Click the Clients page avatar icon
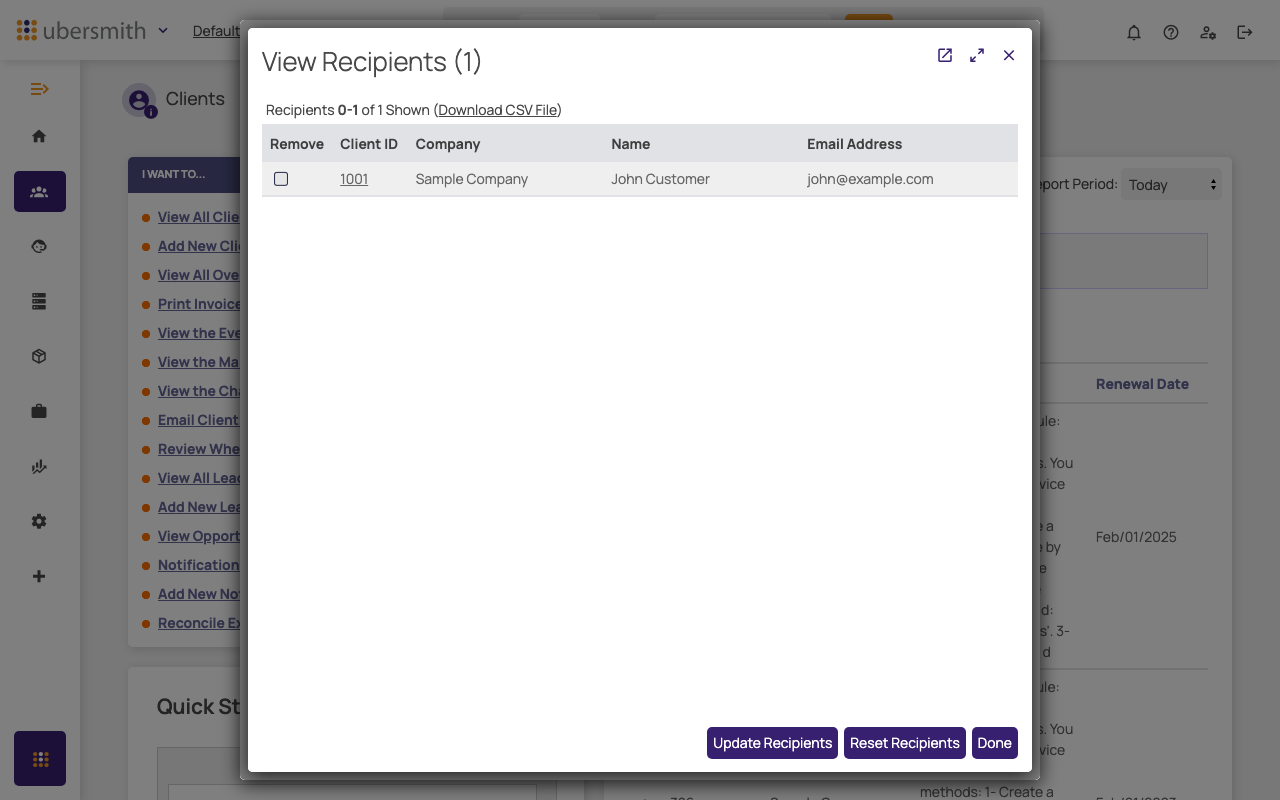This screenshot has height=800, width=1280. [x=139, y=100]
